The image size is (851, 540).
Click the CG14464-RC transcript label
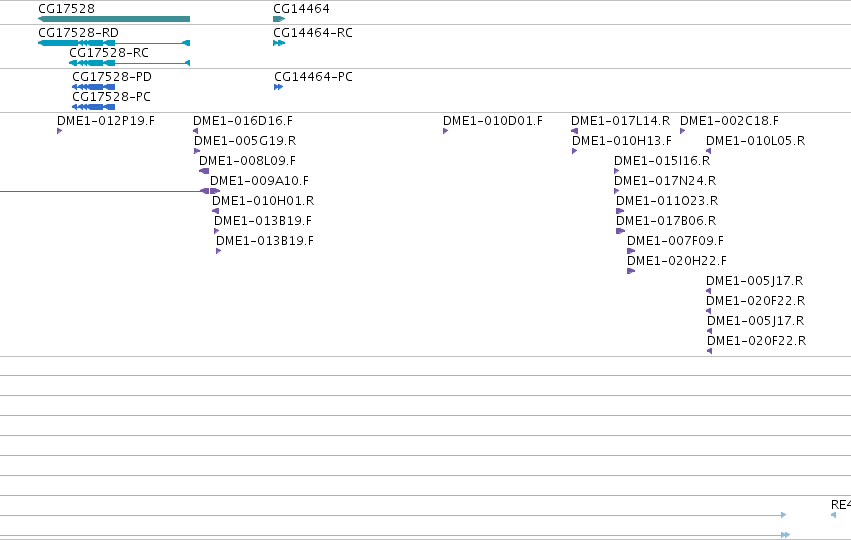pyautogui.click(x=313, y=33)
